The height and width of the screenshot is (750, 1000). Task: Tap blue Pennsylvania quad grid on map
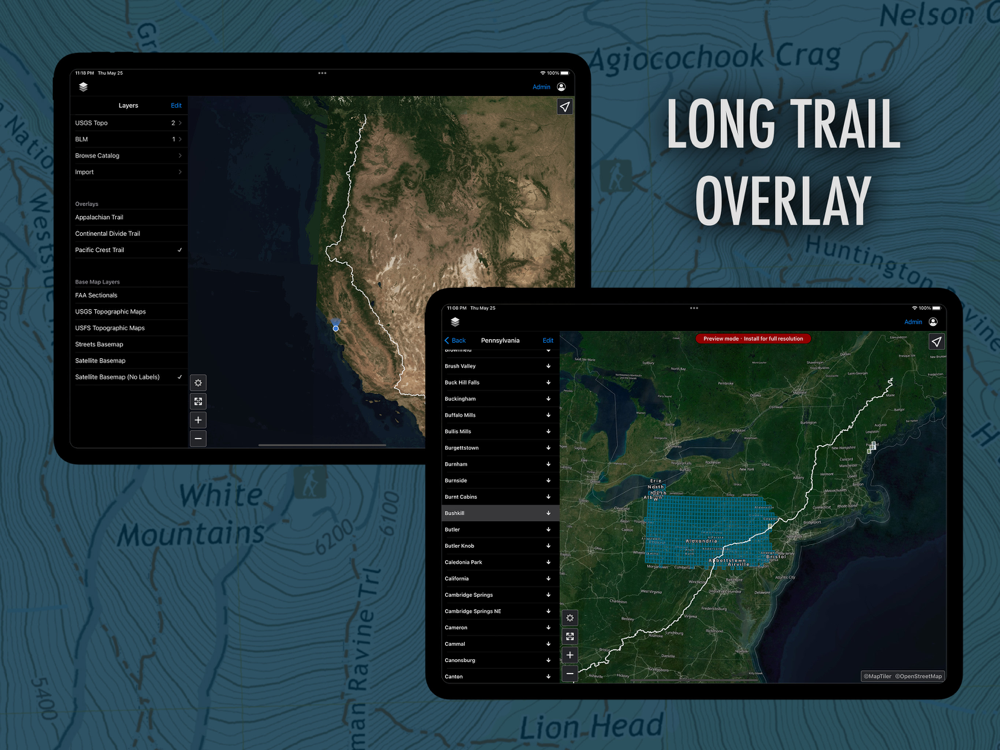point(708,531)
